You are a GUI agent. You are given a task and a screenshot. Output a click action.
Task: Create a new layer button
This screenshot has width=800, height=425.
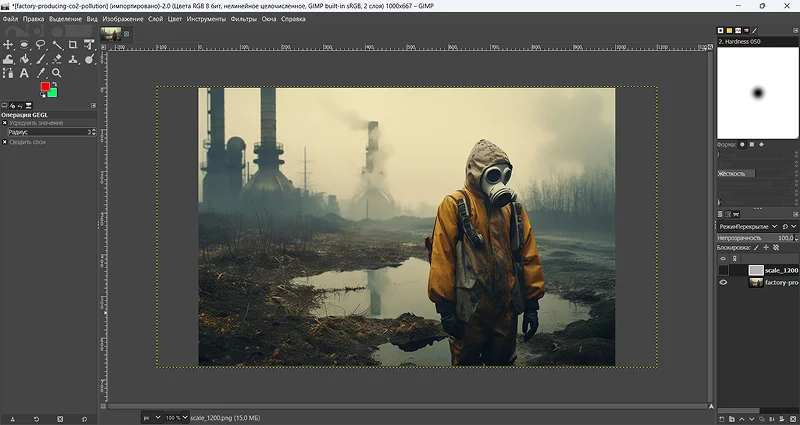tap(721, 419)
